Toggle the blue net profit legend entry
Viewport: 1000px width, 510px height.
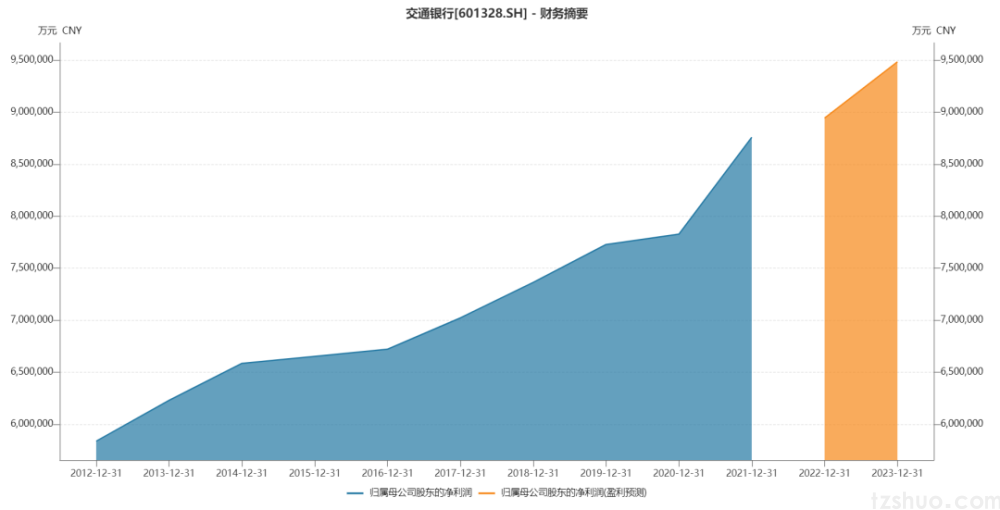pyautogui.click(x=409, y=493)
